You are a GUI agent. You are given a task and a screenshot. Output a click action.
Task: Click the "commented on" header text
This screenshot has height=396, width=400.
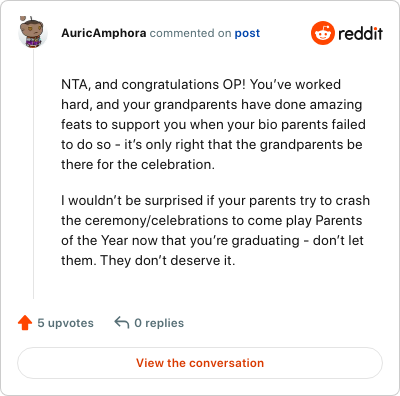click(x=190, y=33)
